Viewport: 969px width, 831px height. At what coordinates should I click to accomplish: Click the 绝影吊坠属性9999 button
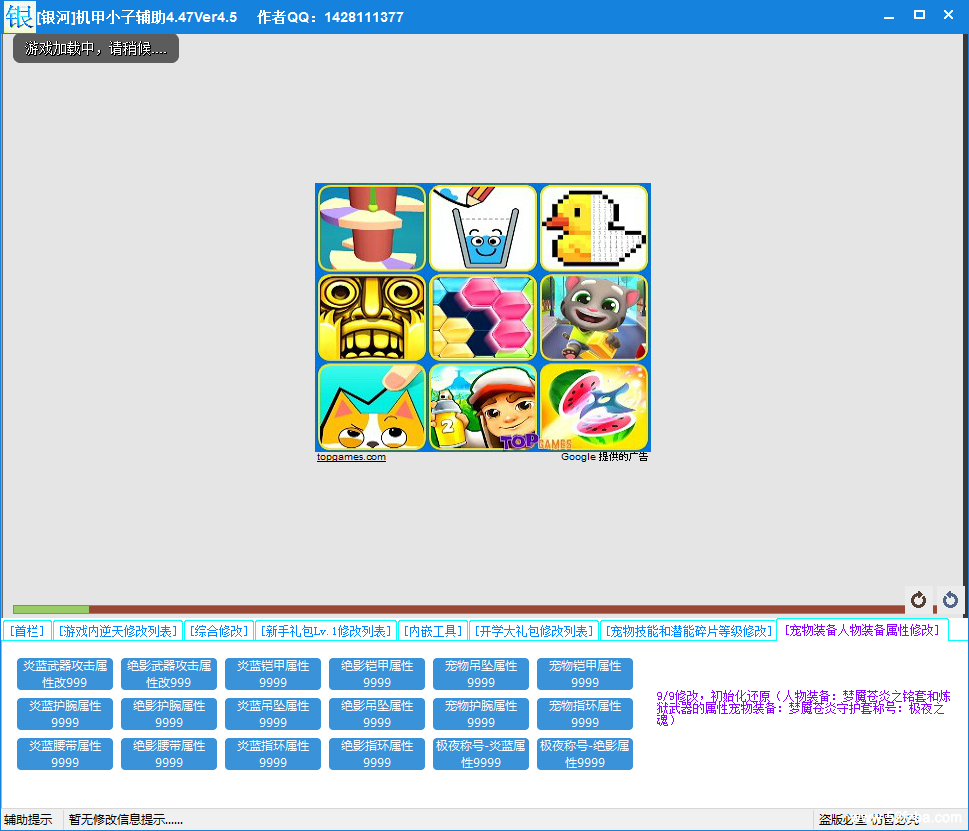point(377,714)
